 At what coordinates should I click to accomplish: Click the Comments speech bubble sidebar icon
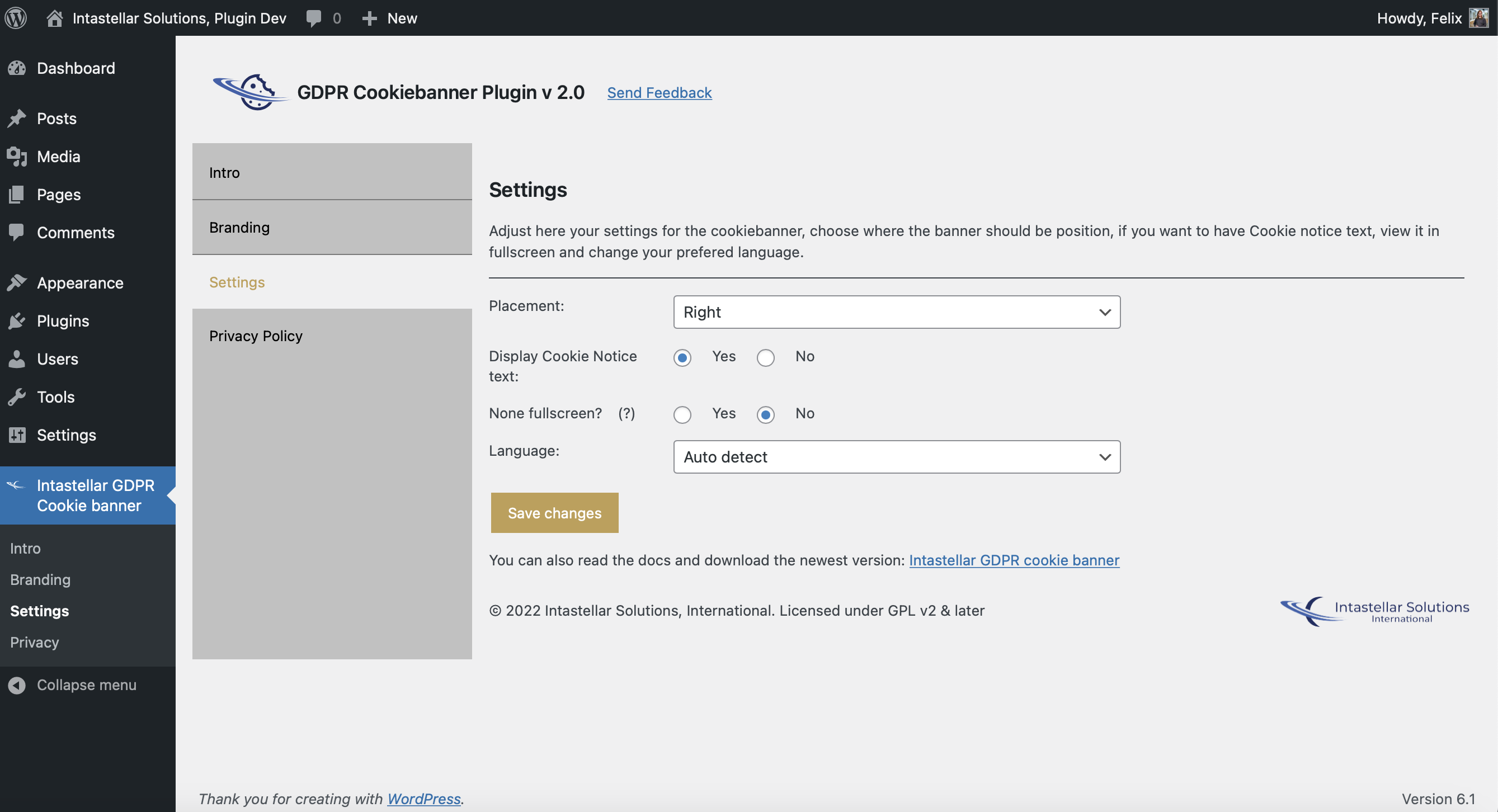coord(17,233)
